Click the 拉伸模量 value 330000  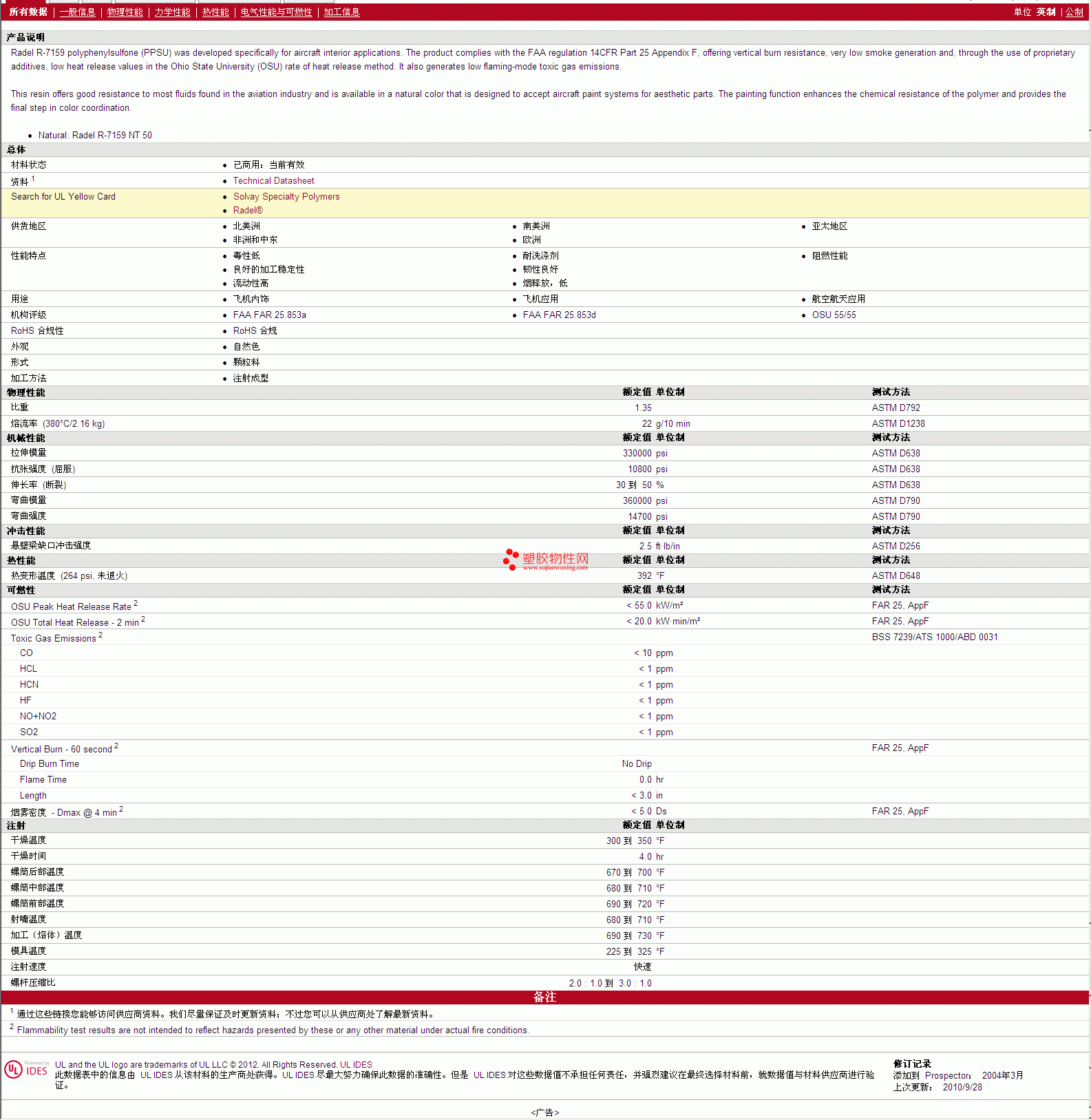pos(637,453)
